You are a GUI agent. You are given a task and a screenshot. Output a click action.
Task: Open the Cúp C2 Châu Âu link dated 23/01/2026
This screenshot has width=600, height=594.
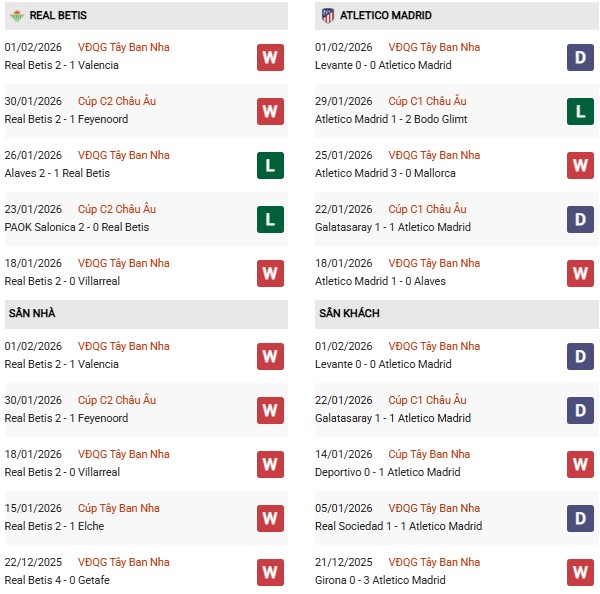(118, 210)
